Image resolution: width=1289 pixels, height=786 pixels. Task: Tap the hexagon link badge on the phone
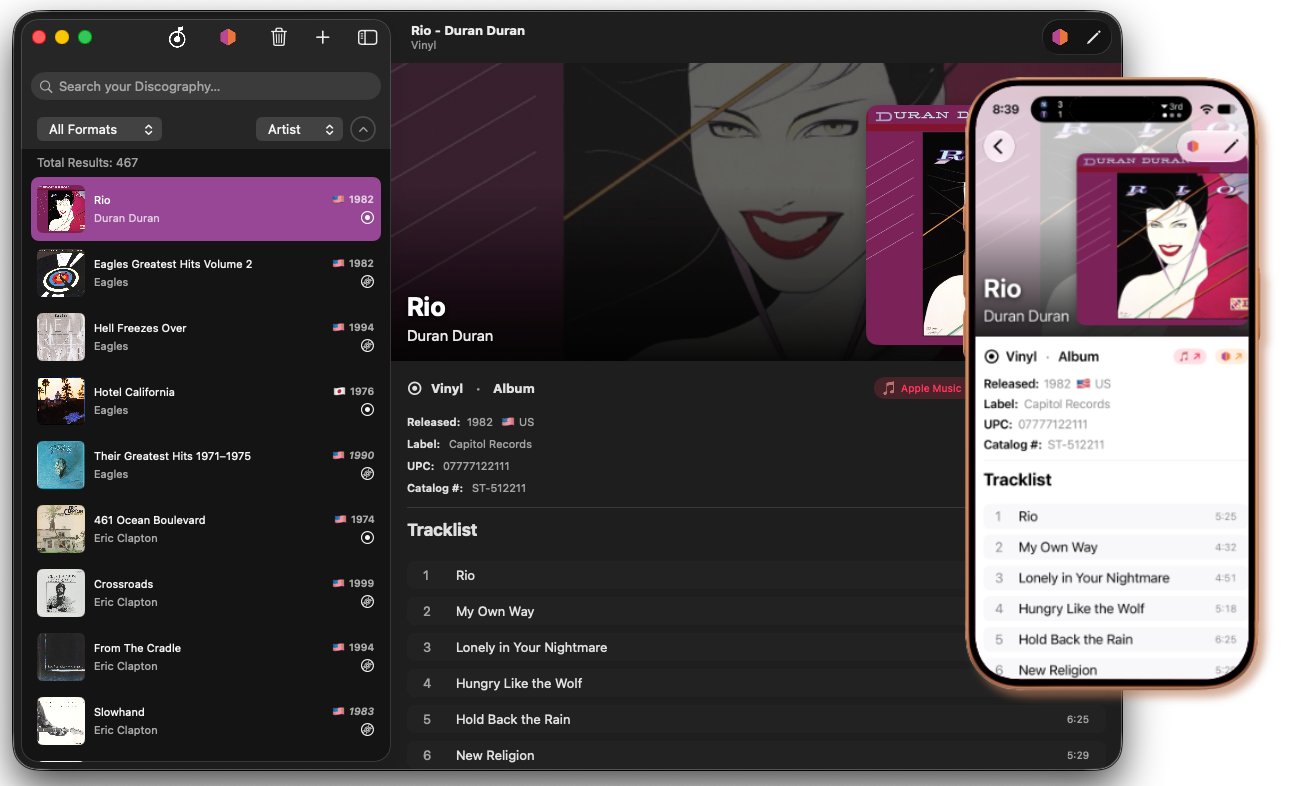(1231, 356)
